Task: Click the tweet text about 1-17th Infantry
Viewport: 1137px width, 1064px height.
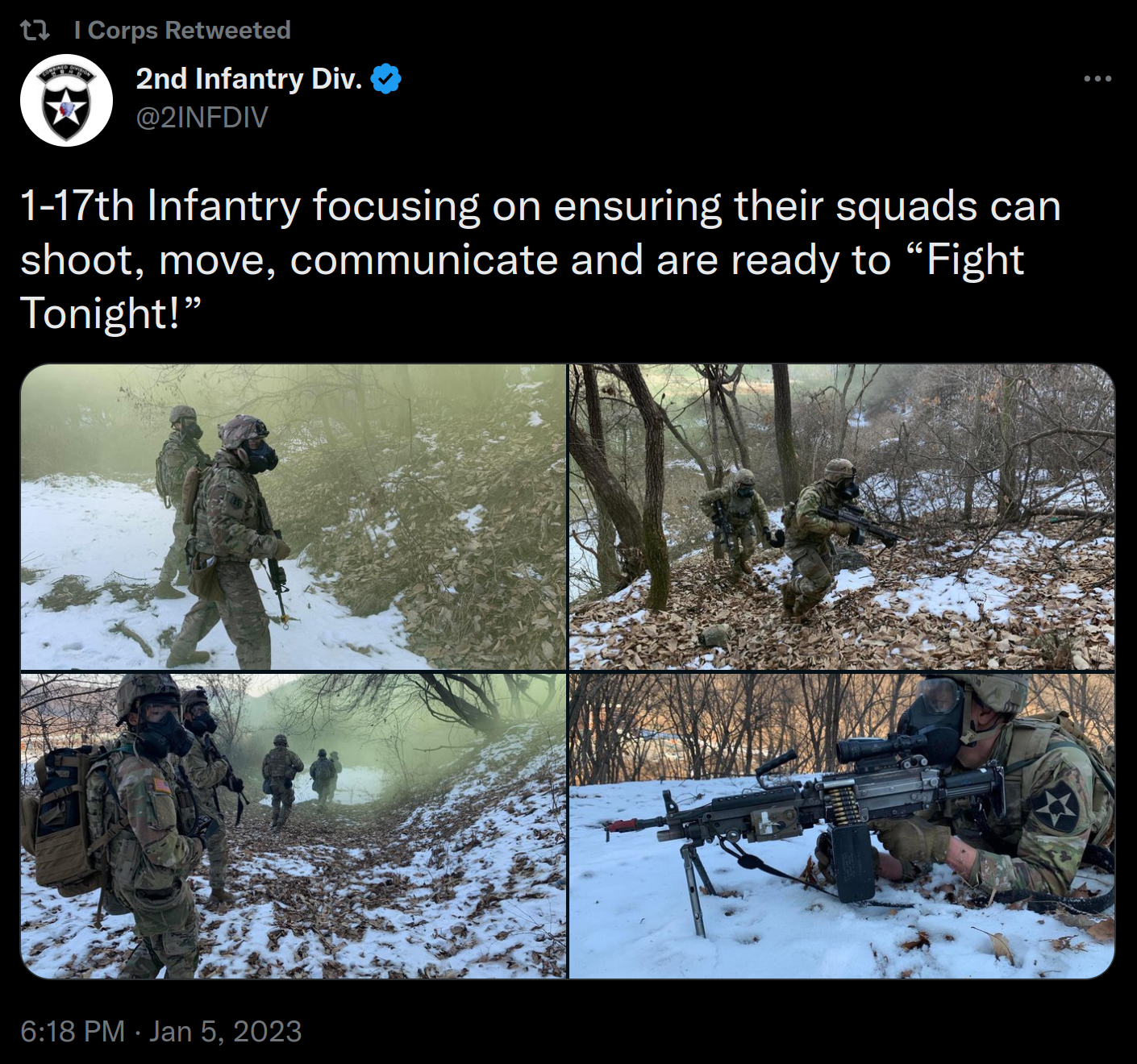Action: (x=540, y=260)
